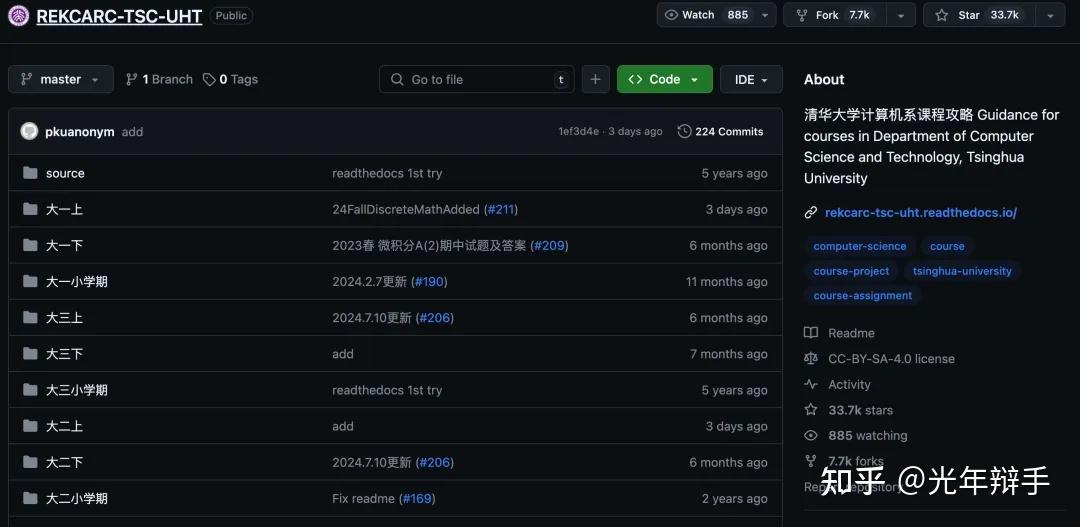The image size is (1080, 527).
Task: Click the 大三小学期 folder icon
Action: 30,390
